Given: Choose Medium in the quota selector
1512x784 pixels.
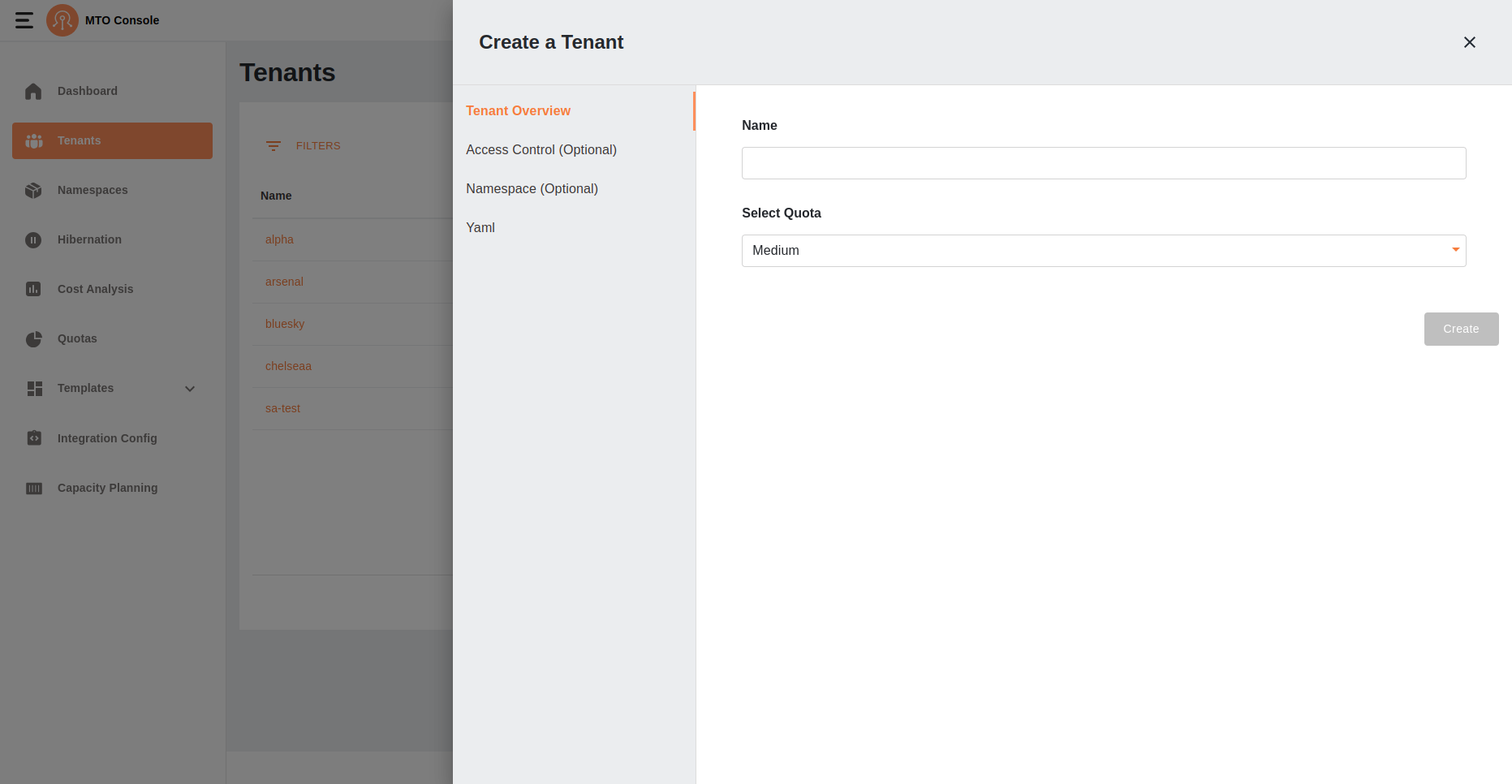Looking at the screenshot, I should [x=776, y=250].
